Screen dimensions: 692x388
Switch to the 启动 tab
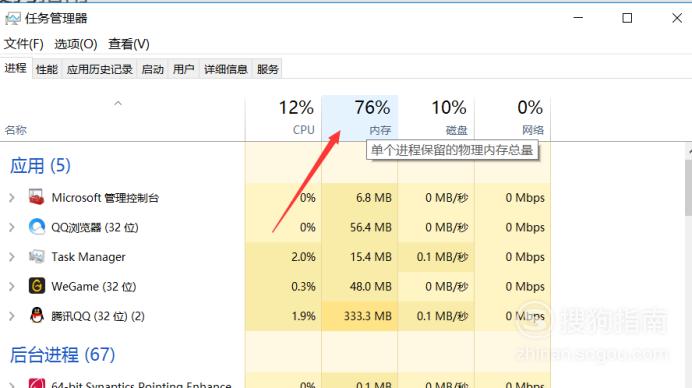coord(153,69)
